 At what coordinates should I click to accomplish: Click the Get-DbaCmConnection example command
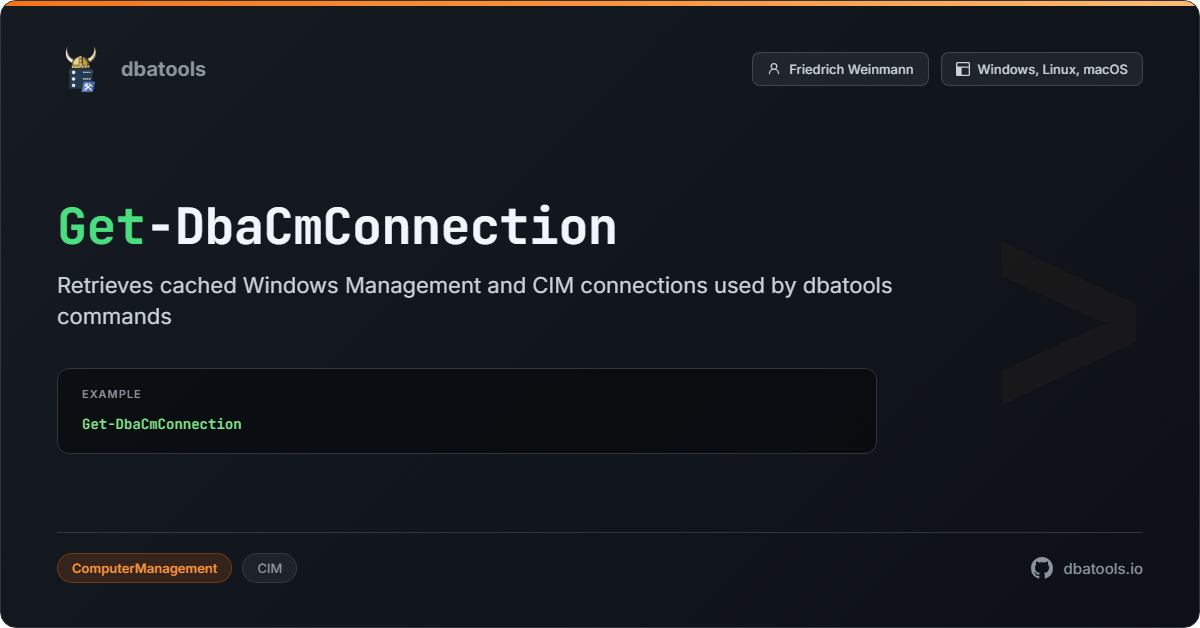162,424
